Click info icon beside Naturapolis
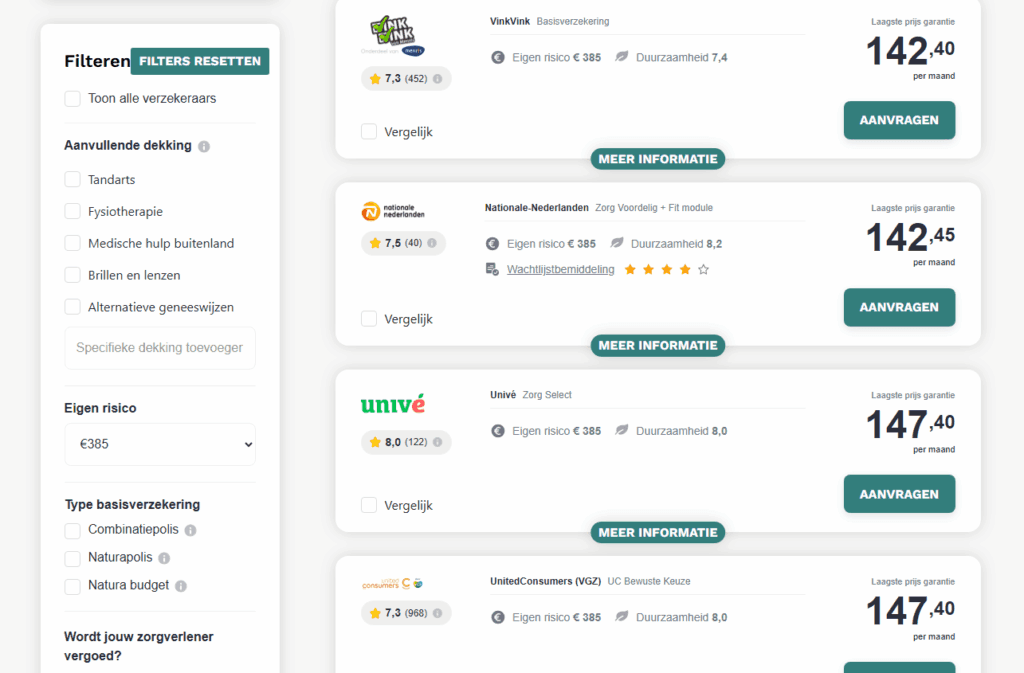1024x673 pixels. [x=164, y=558]
